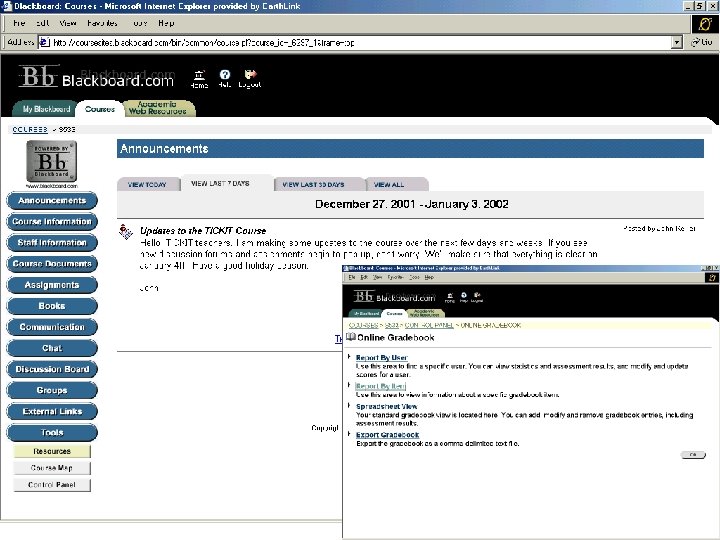
Task: Click Logout icon in the Gradebook window
Action: coord(477,298)
